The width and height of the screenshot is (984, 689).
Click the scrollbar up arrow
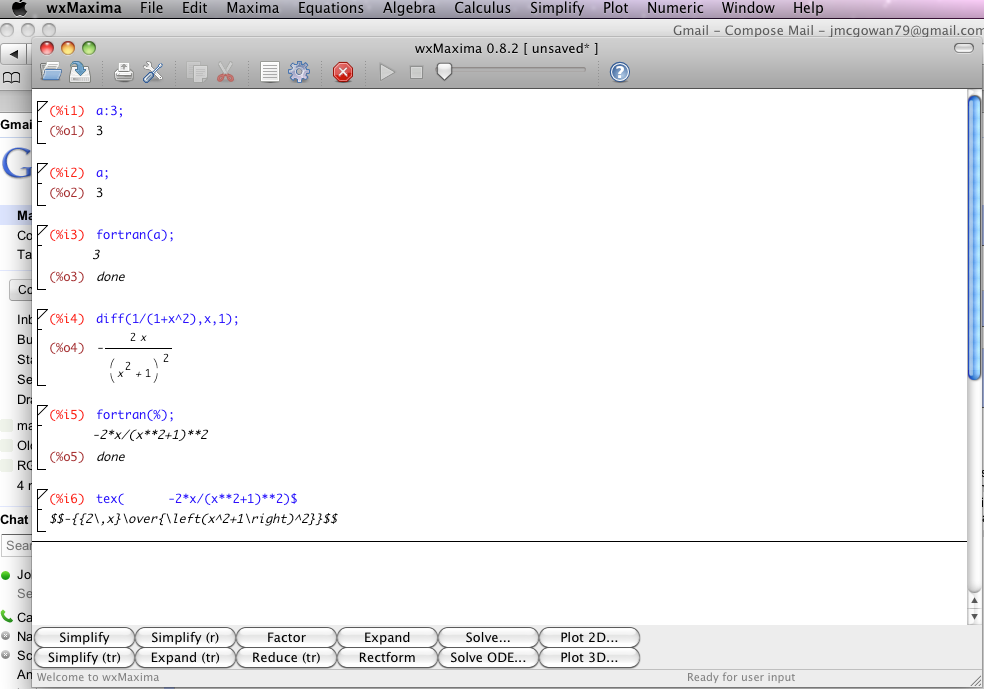coord(974,601)
